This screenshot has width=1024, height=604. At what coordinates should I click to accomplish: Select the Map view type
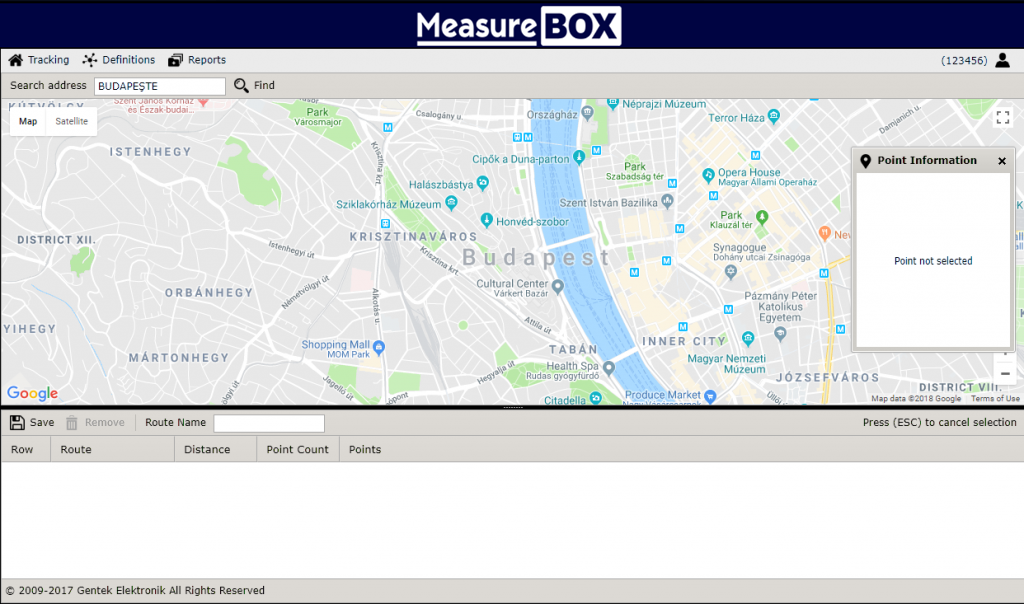pyautogui.click(x=28, y=121)
